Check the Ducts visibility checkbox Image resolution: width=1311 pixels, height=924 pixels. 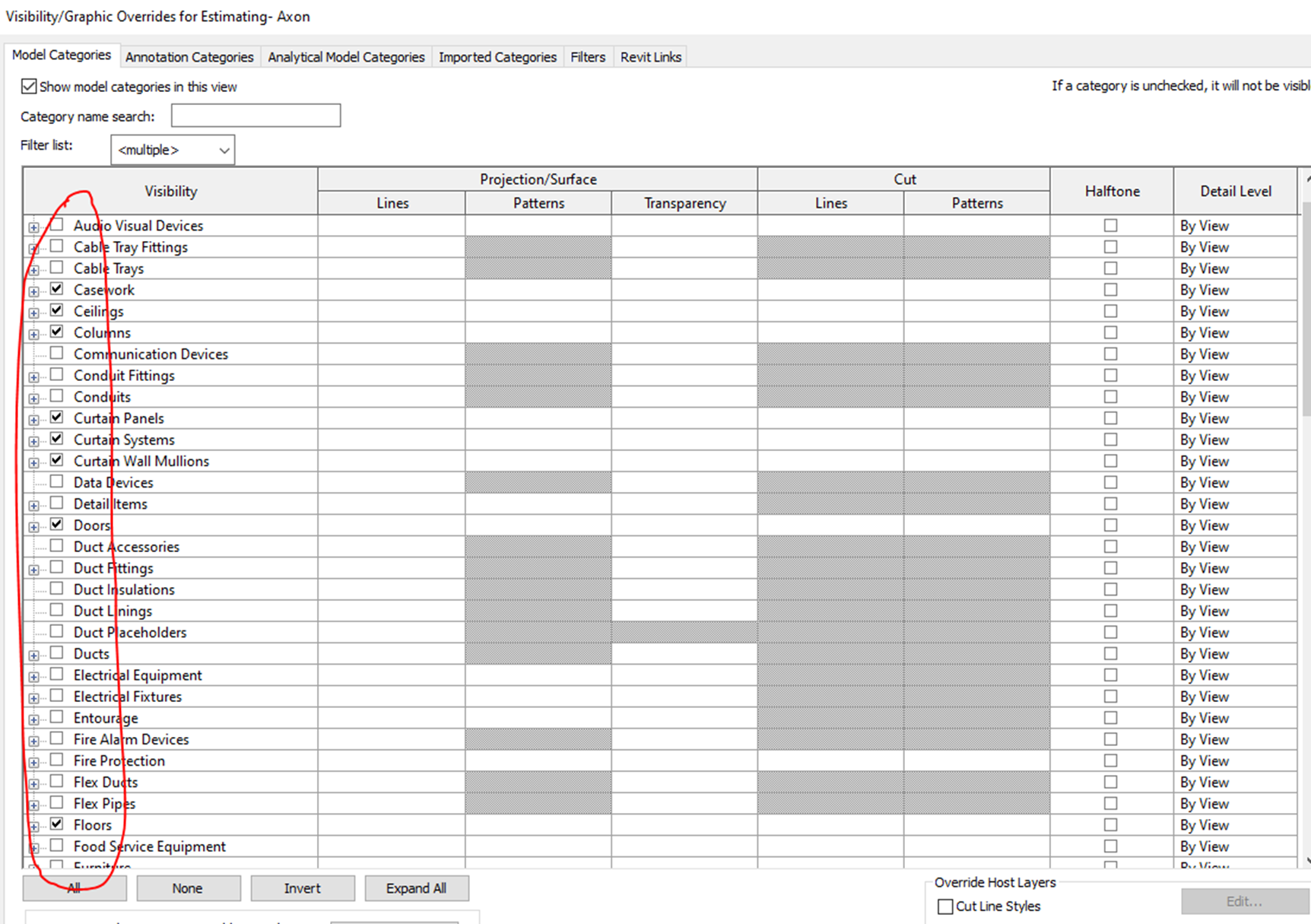pyautogui.click(x=57, y=653)
